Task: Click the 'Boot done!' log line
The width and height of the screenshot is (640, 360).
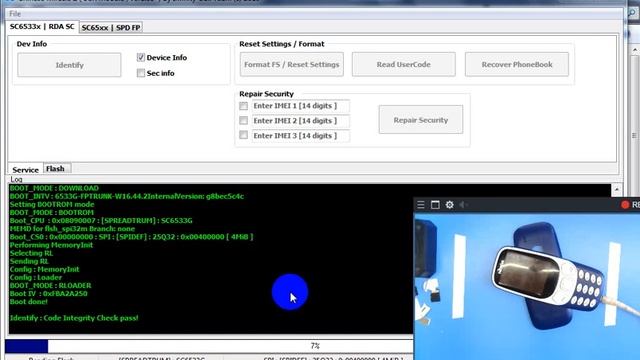Action: (x=29, y=302)
